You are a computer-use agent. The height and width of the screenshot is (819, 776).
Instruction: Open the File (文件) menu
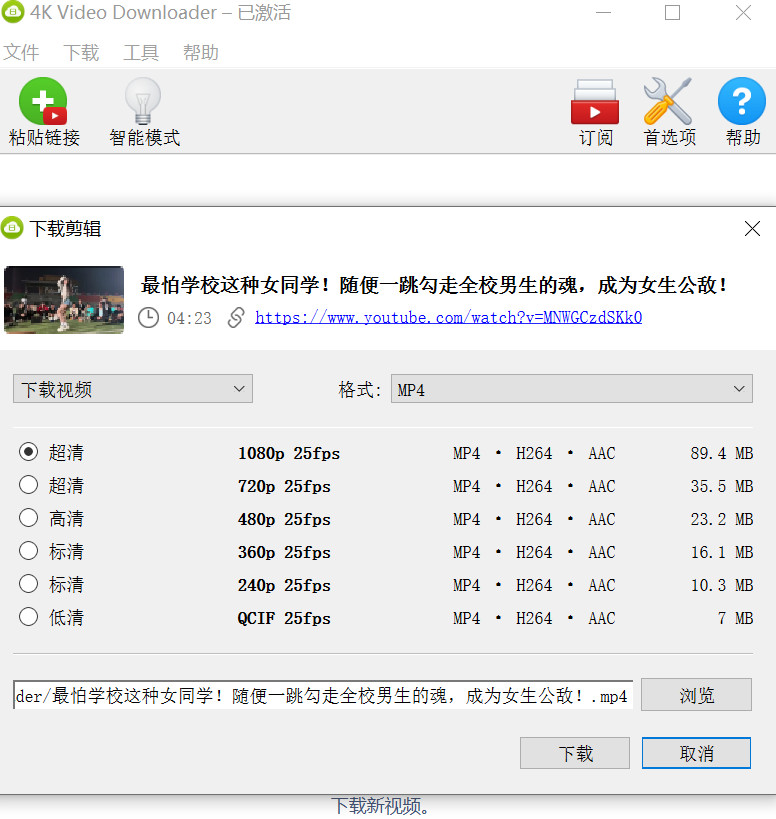click(21, 53)
